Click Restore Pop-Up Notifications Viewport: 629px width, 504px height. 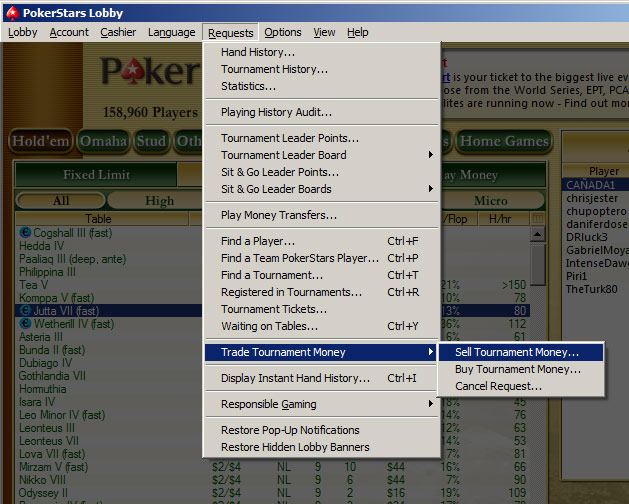(x=321, y=430)
